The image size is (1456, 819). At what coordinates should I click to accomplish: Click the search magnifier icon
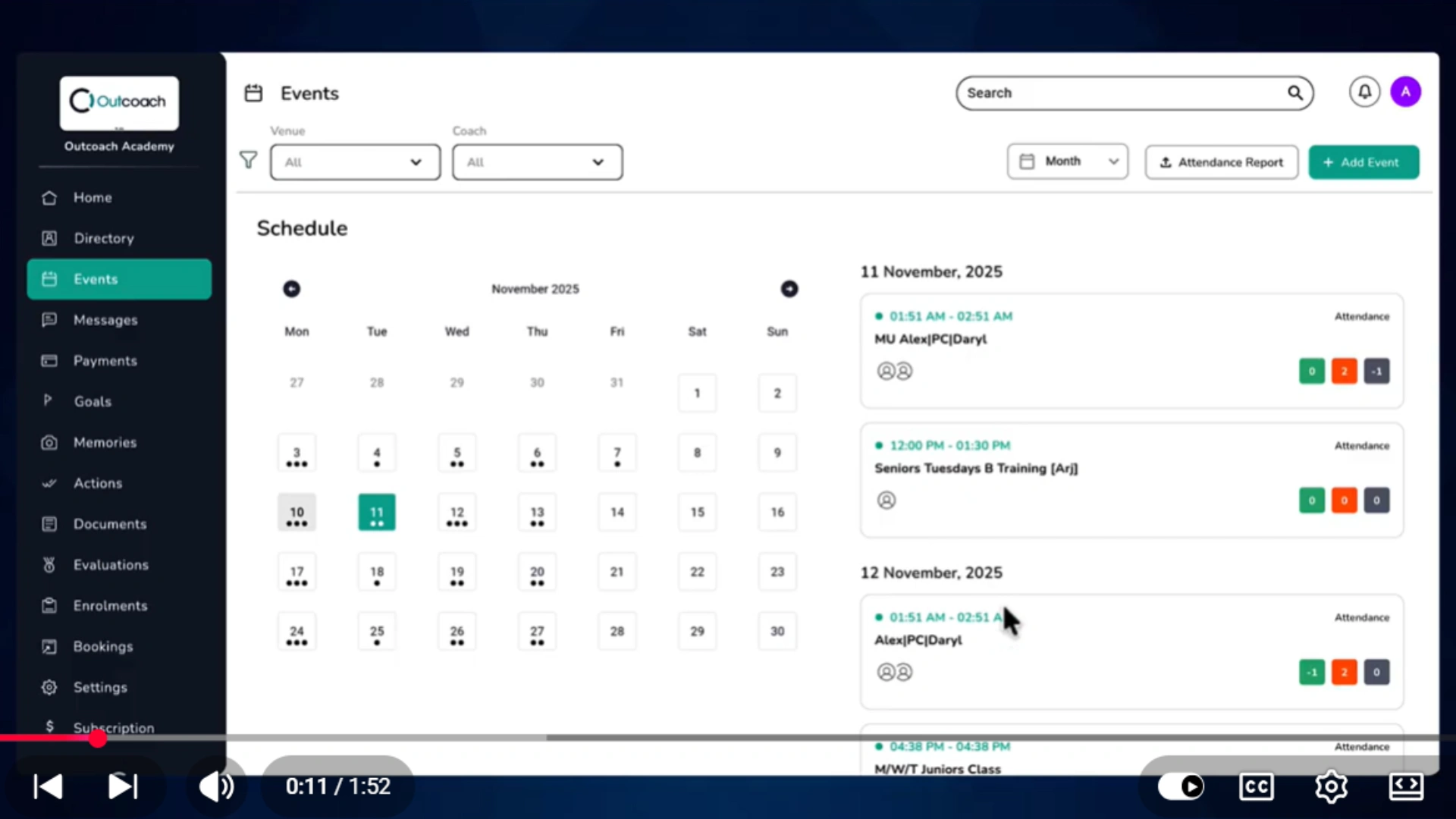(1295, 93)
